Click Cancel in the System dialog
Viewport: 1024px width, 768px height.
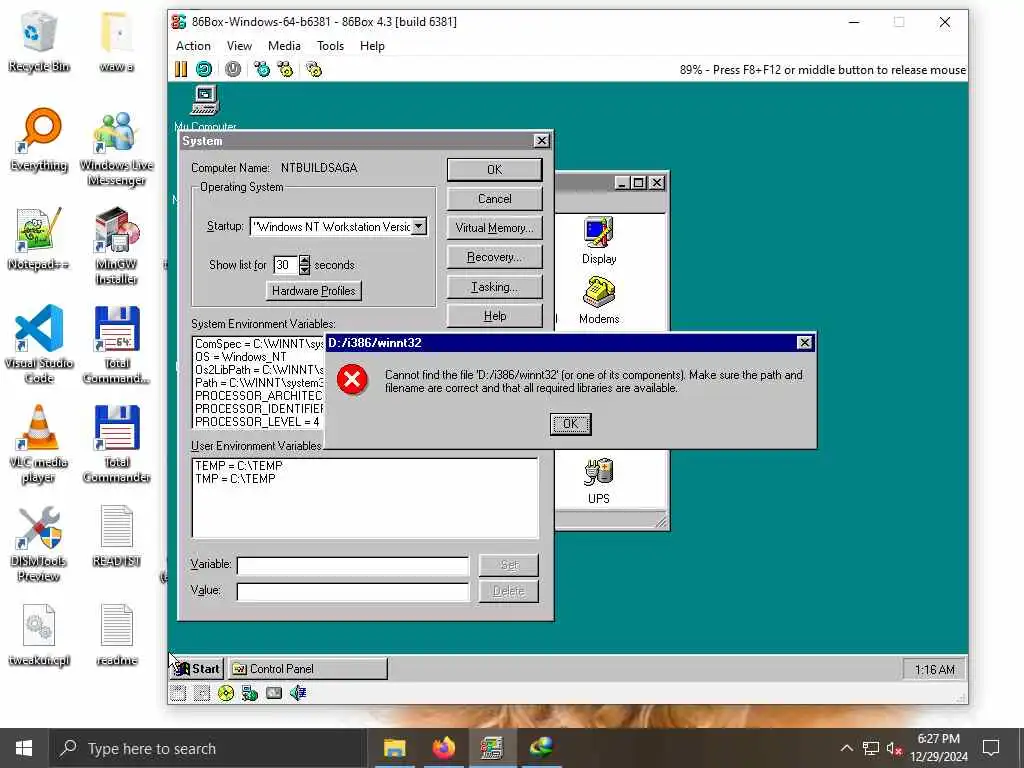(494, 199)
